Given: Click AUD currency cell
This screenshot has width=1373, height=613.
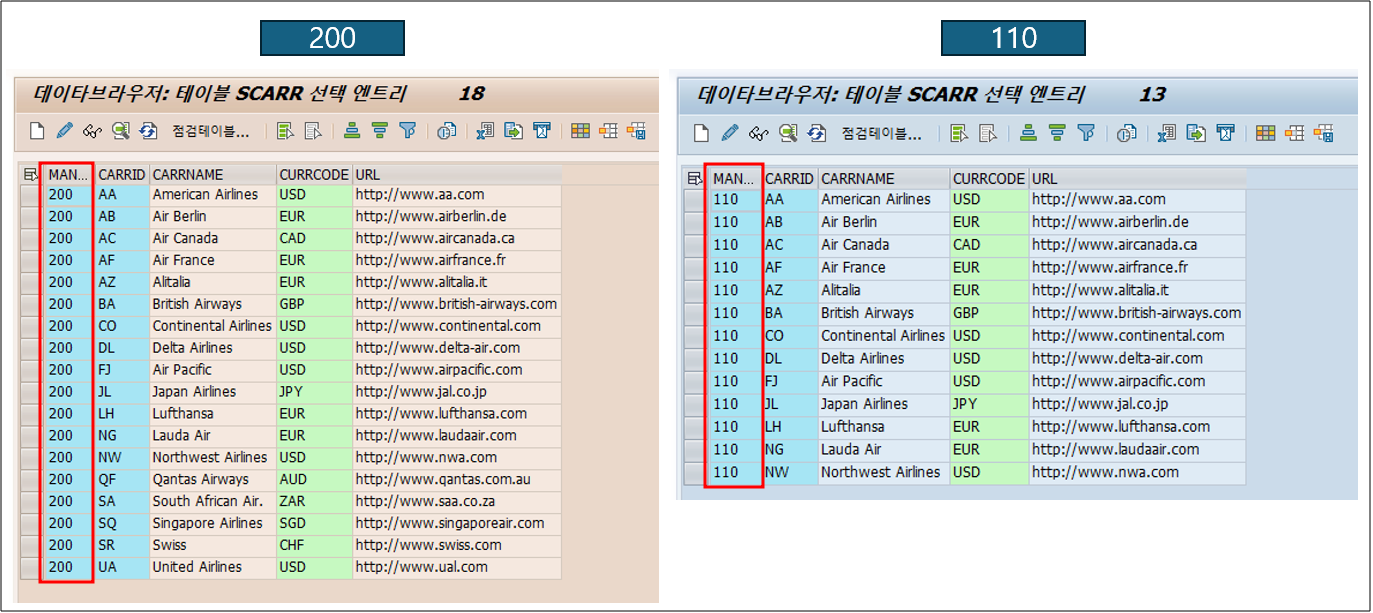Looking at the screenshot, I should click(314, 479).
